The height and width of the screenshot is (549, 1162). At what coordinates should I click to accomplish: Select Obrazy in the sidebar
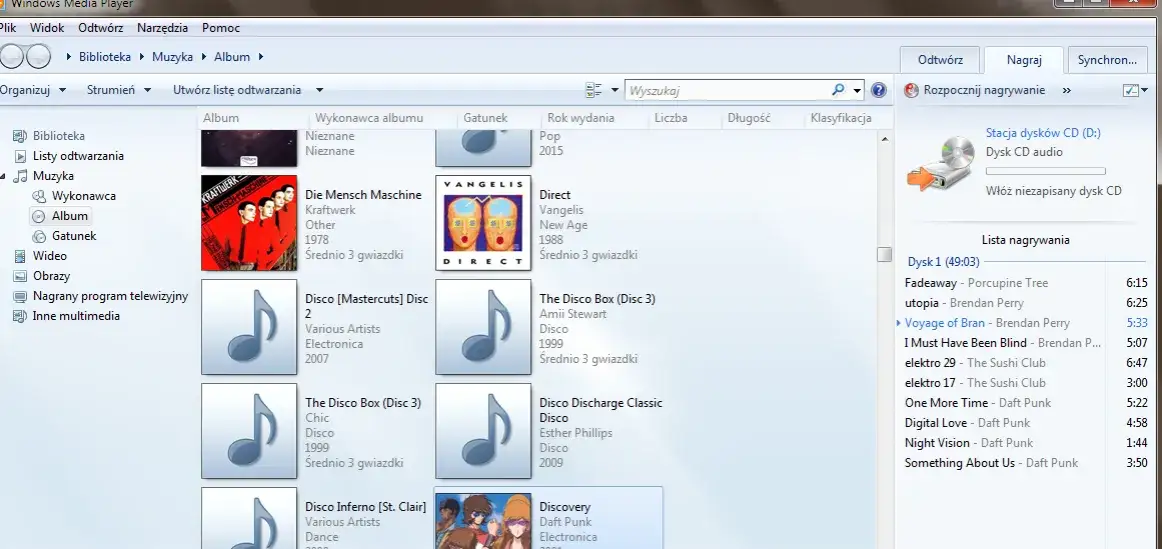coord(51,276)
